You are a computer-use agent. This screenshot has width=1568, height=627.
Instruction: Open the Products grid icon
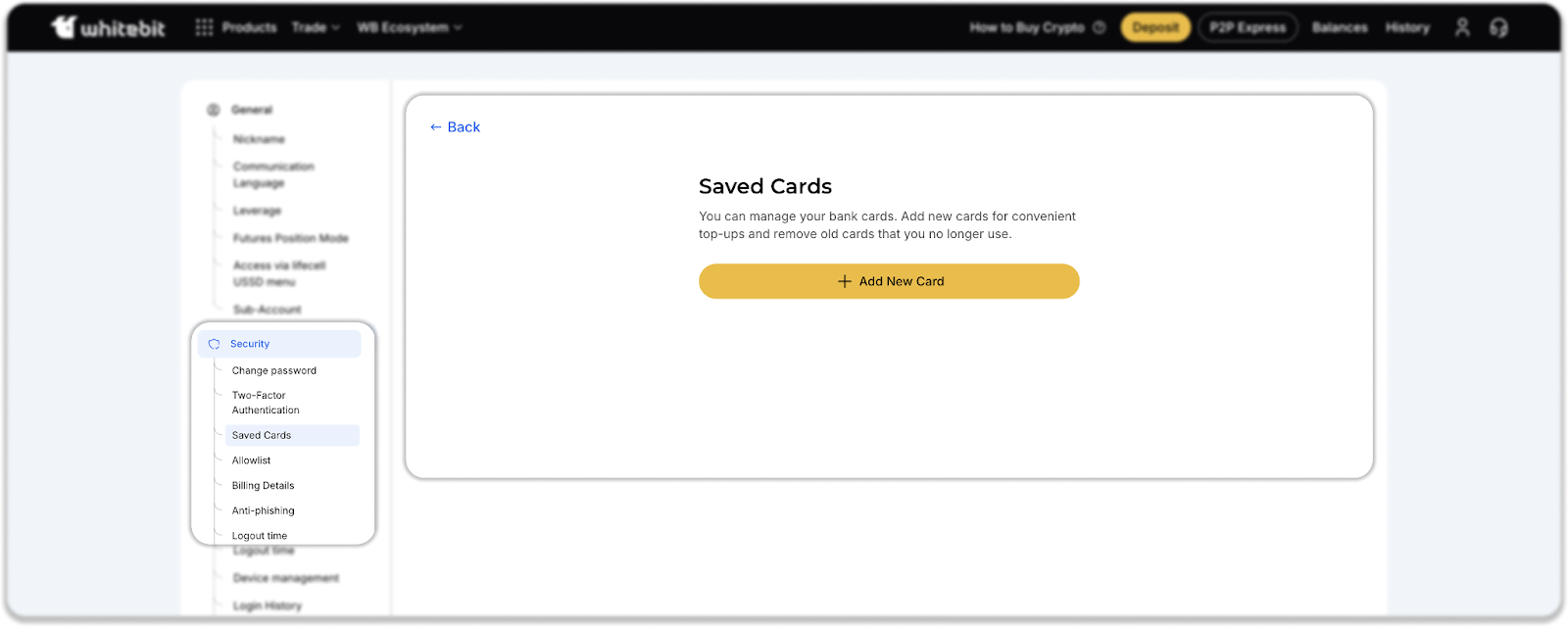point(204,27)
